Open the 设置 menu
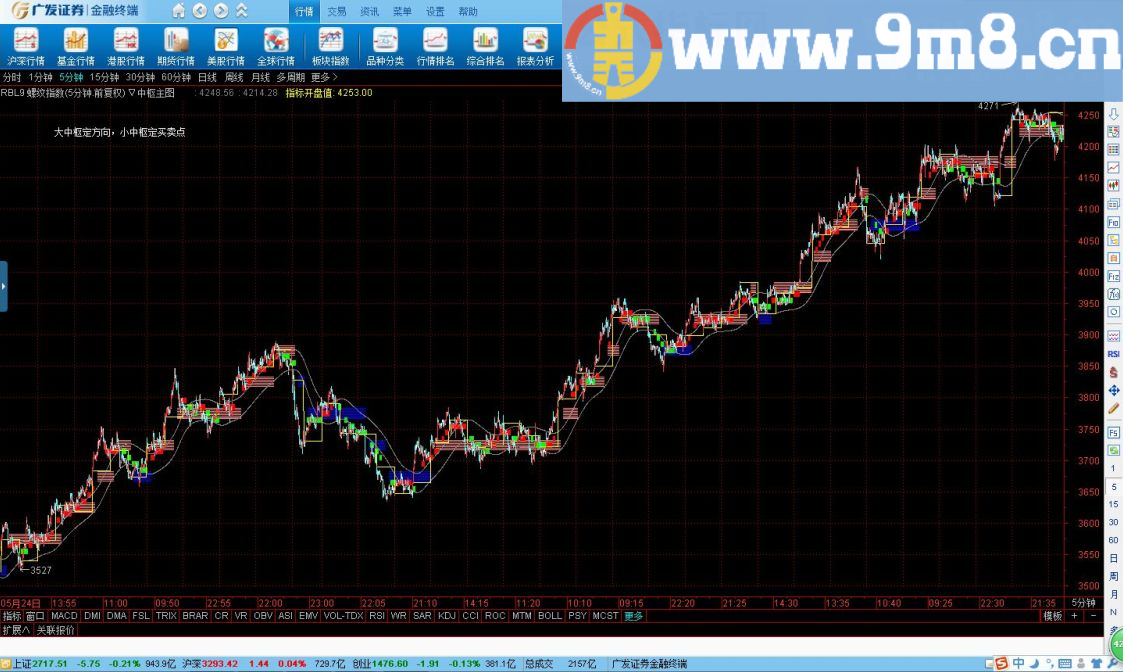Viewport: 1123px width, 672px height. 435,12
